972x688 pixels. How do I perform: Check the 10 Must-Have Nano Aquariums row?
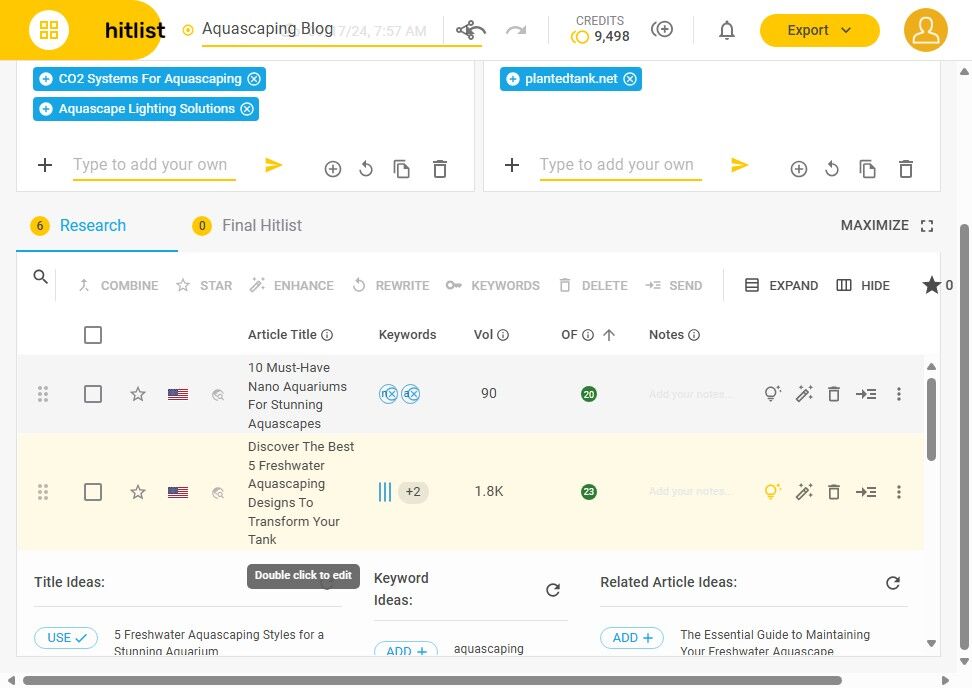click(x=93, y=394)
